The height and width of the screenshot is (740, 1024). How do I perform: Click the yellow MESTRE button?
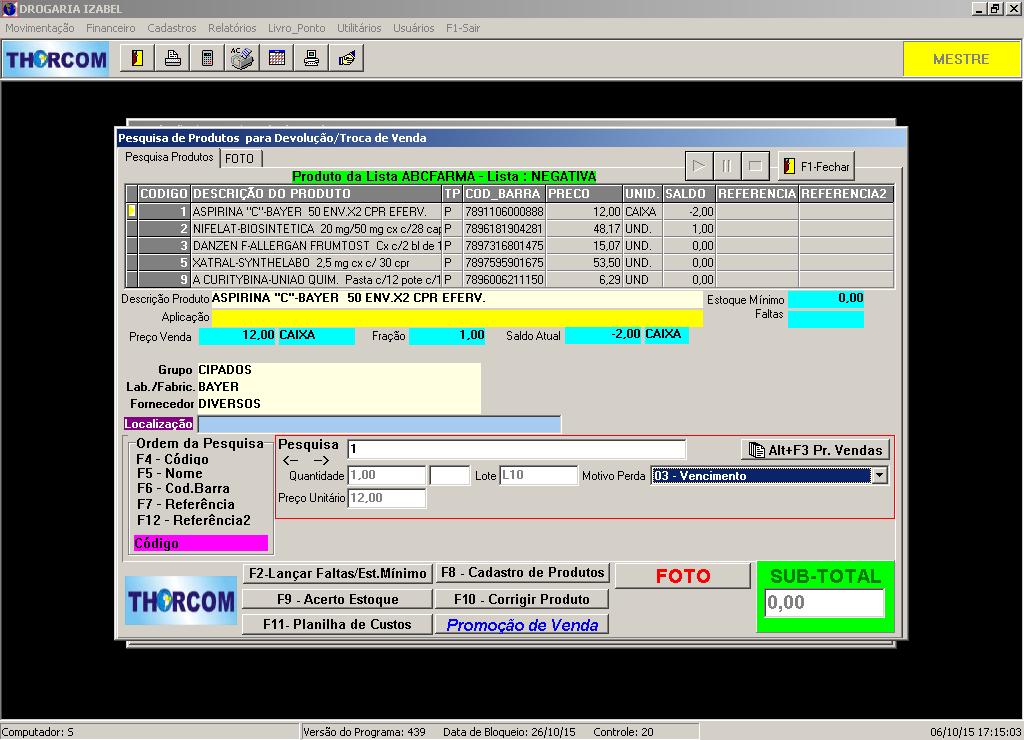961,59
